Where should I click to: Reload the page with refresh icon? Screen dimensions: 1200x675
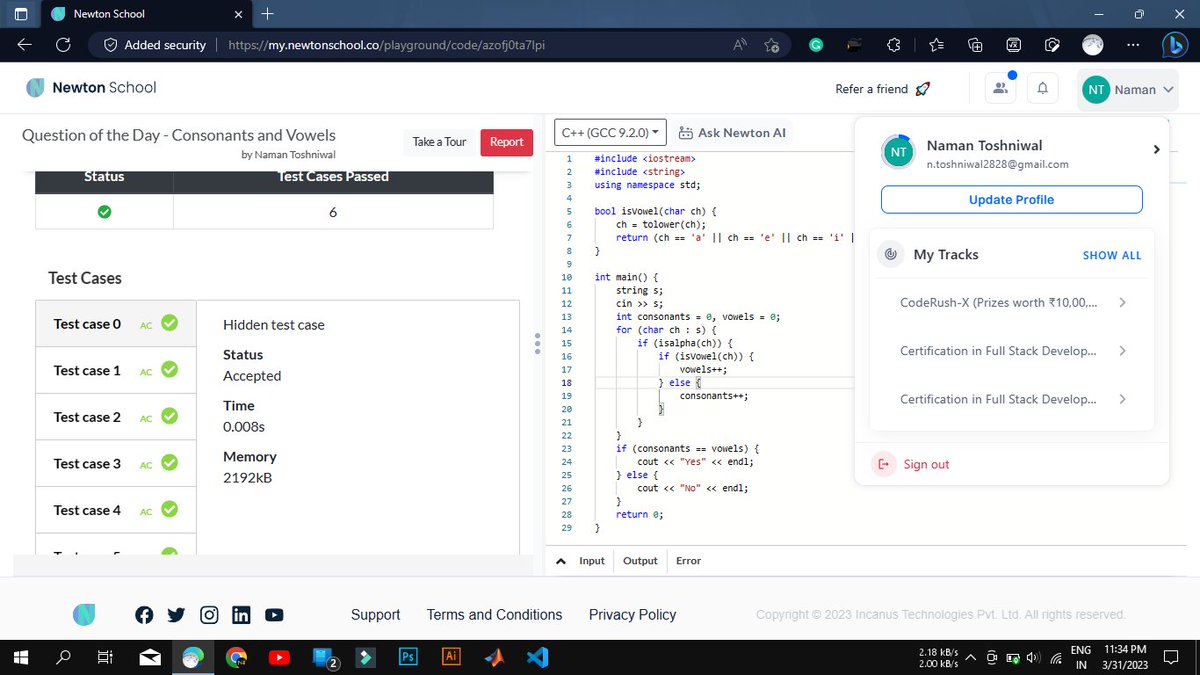[63, 45]
